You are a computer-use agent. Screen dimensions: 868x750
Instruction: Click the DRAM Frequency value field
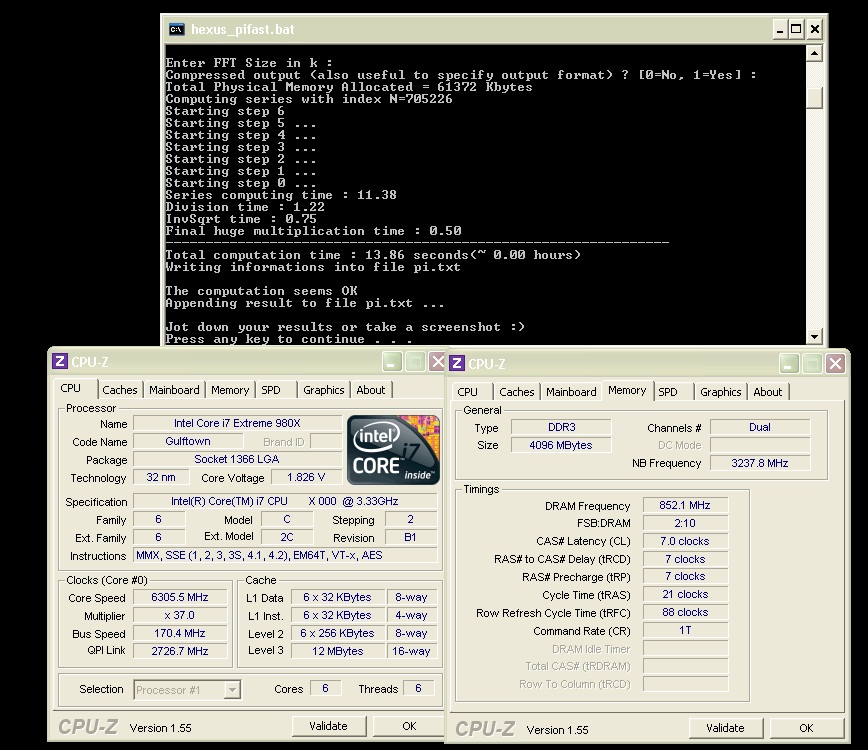pos(685,506)
